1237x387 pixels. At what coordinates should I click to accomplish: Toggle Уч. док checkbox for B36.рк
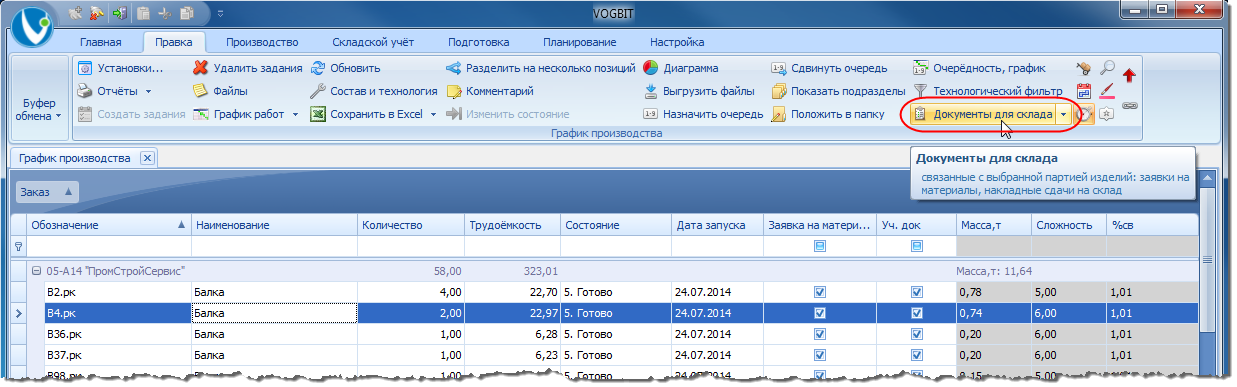coord(917,334)
